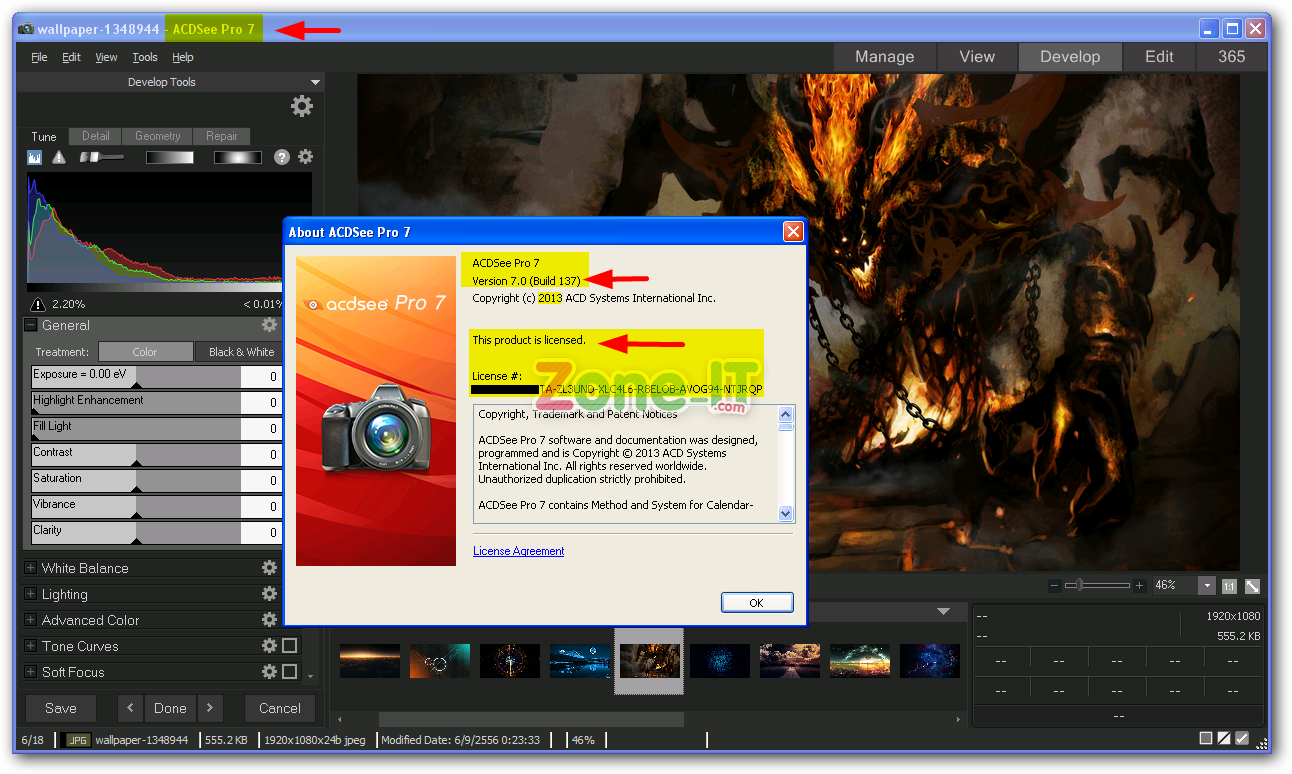Expand the Lighting group
The image size is (1292, 774).
point(31,594)
